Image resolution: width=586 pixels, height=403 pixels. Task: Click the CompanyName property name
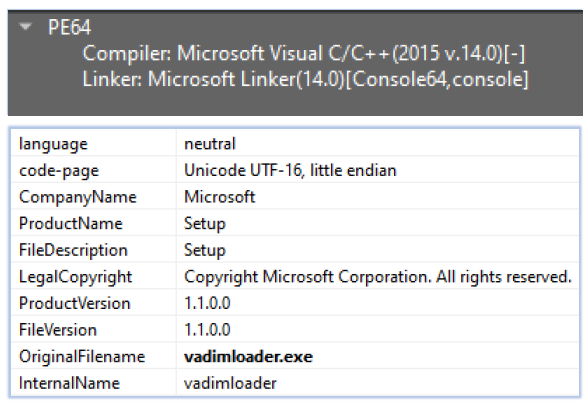point(78,197)
